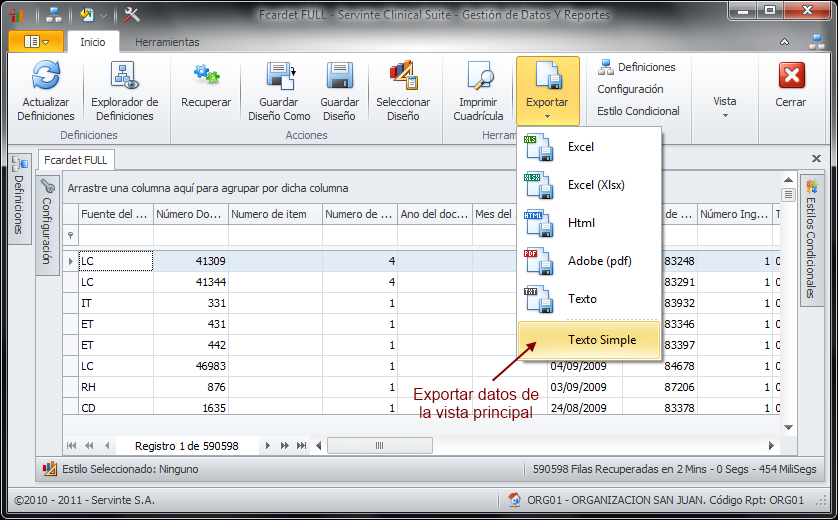
Task: Open the Estilos Condicionales side panel
Action: 811,238
